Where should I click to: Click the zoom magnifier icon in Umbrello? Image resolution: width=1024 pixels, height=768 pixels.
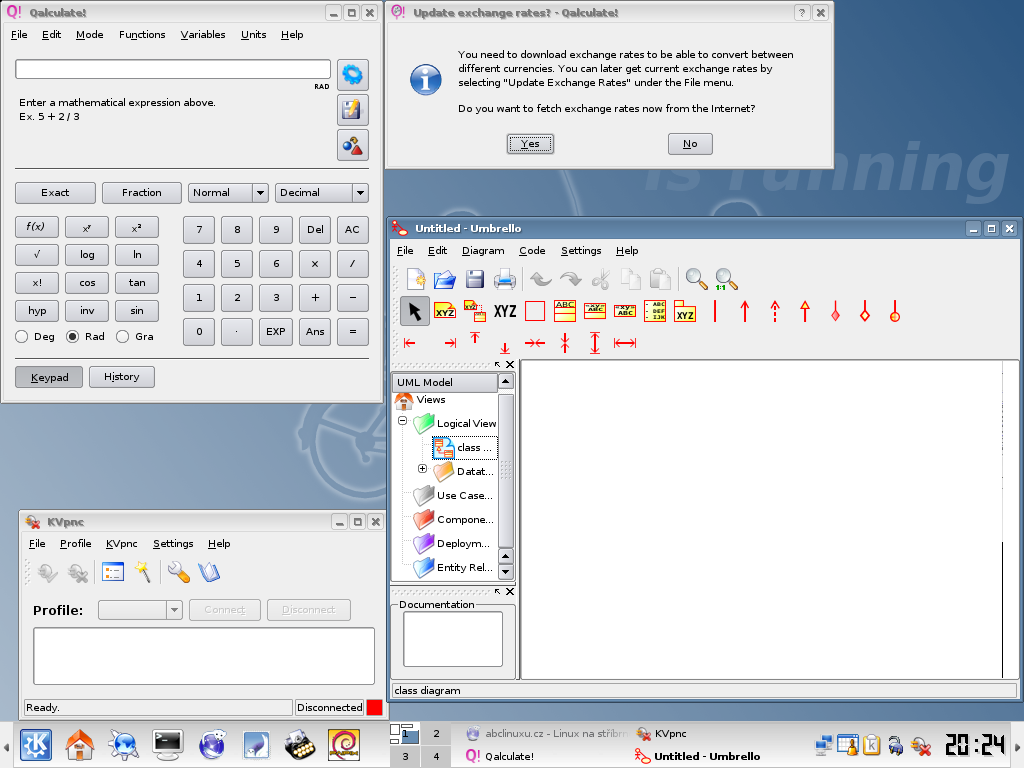point(696,280)
